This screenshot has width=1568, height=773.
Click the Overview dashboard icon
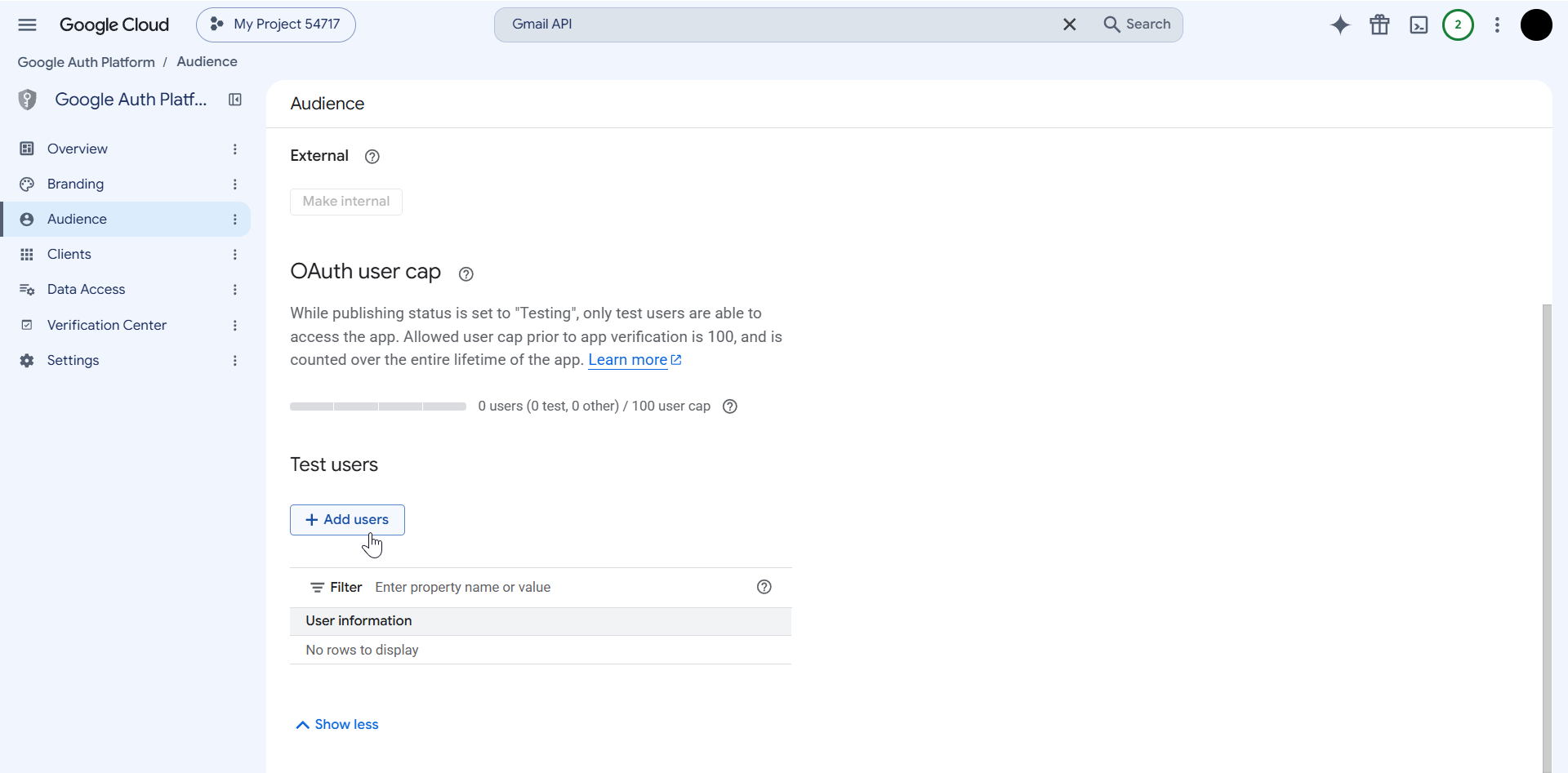[x=27, y=149]
